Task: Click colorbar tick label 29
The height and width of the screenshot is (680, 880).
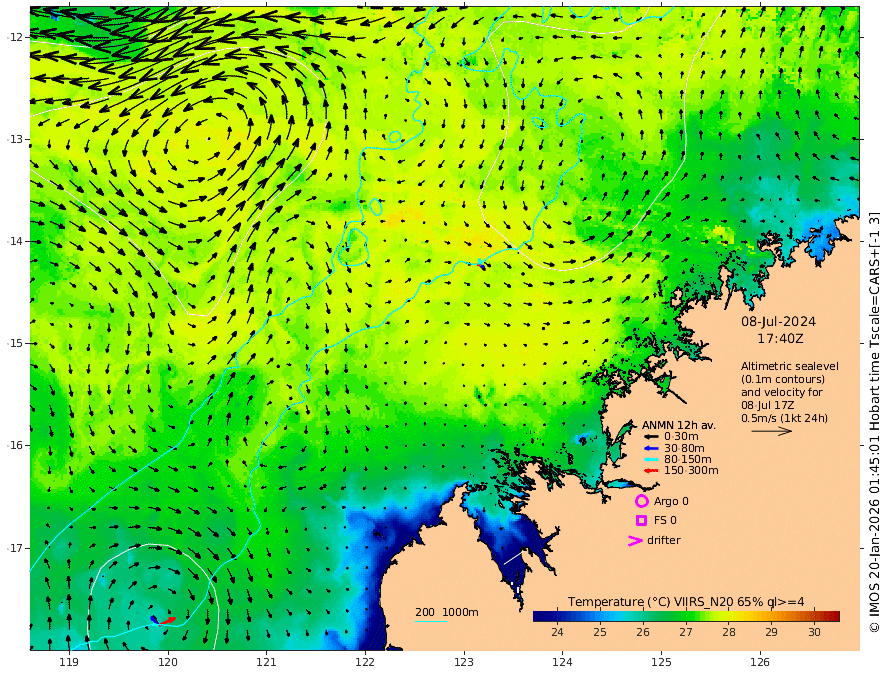Action: click(772, 632)
